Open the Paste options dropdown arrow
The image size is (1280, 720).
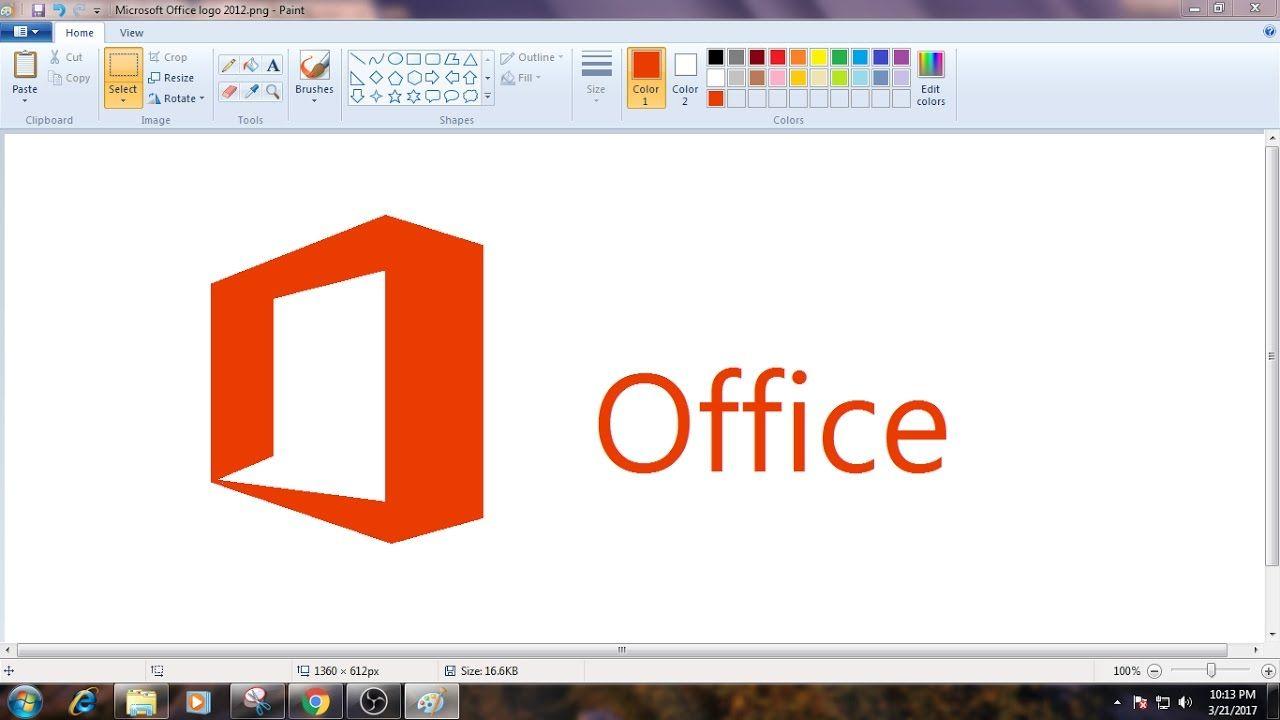tap(25, 99)
